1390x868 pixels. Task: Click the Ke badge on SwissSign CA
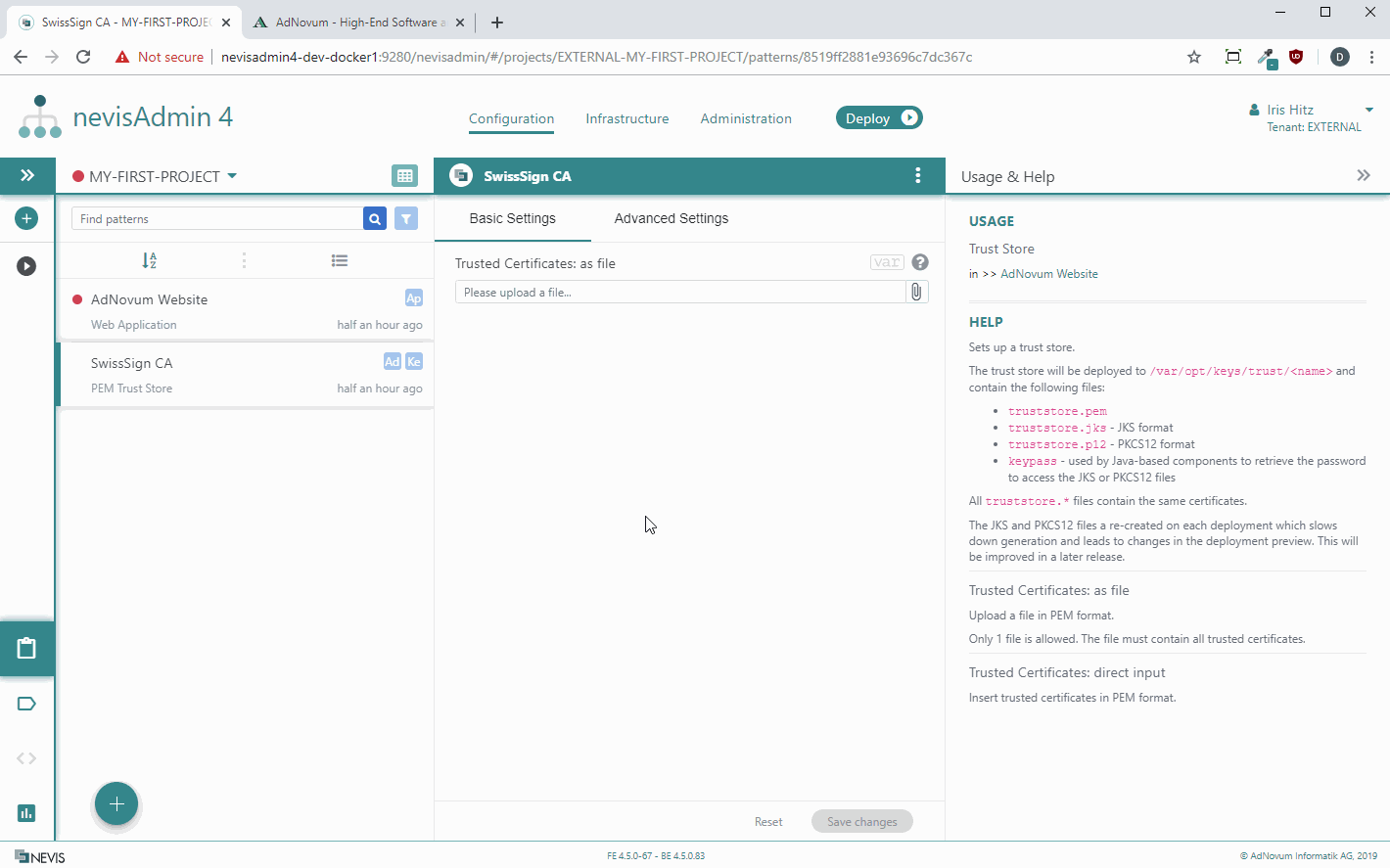pyautogui.click(x=414, y=362)
